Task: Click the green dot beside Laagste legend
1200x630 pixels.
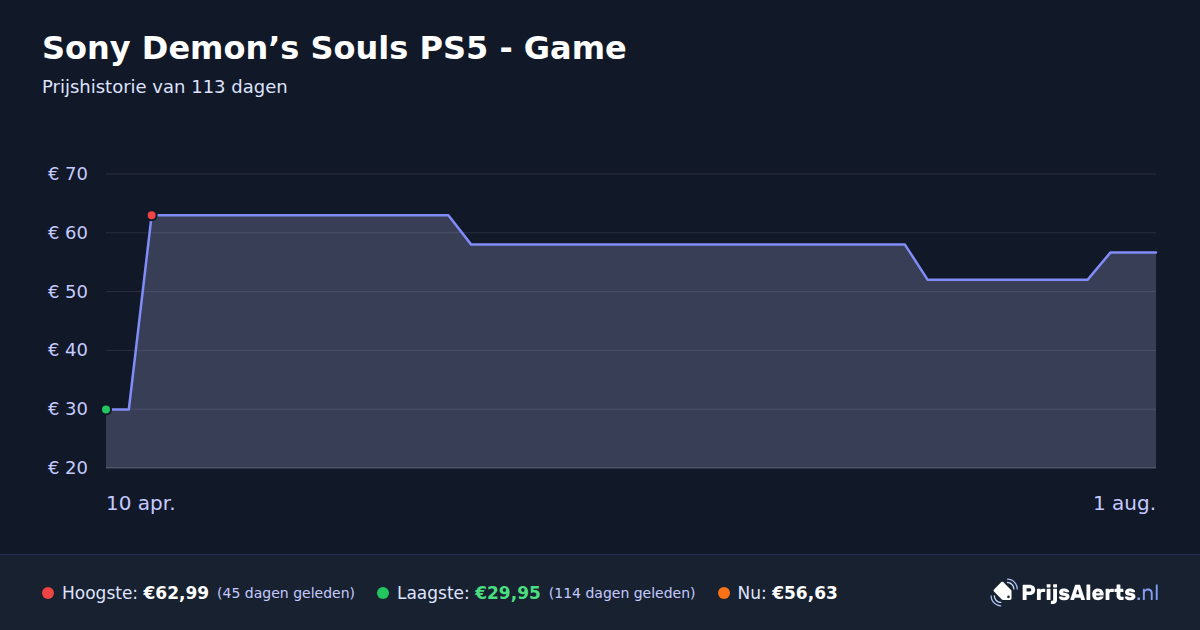Action: [x=383, y=593]
